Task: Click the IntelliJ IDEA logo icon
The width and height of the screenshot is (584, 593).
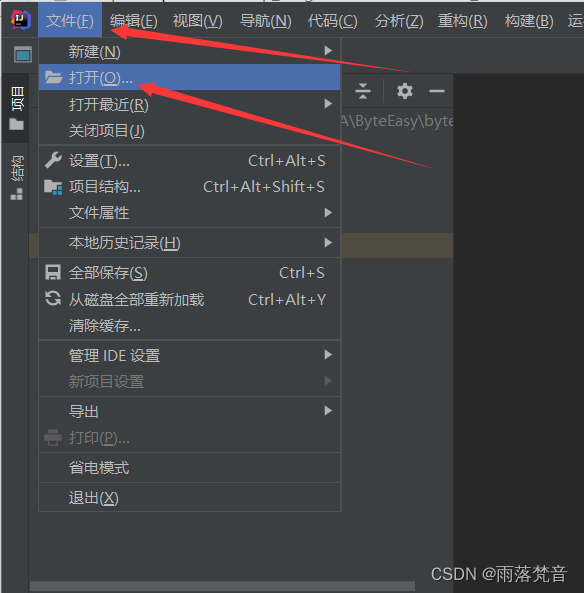Action: pyautogui.click(x=20, y=20)
